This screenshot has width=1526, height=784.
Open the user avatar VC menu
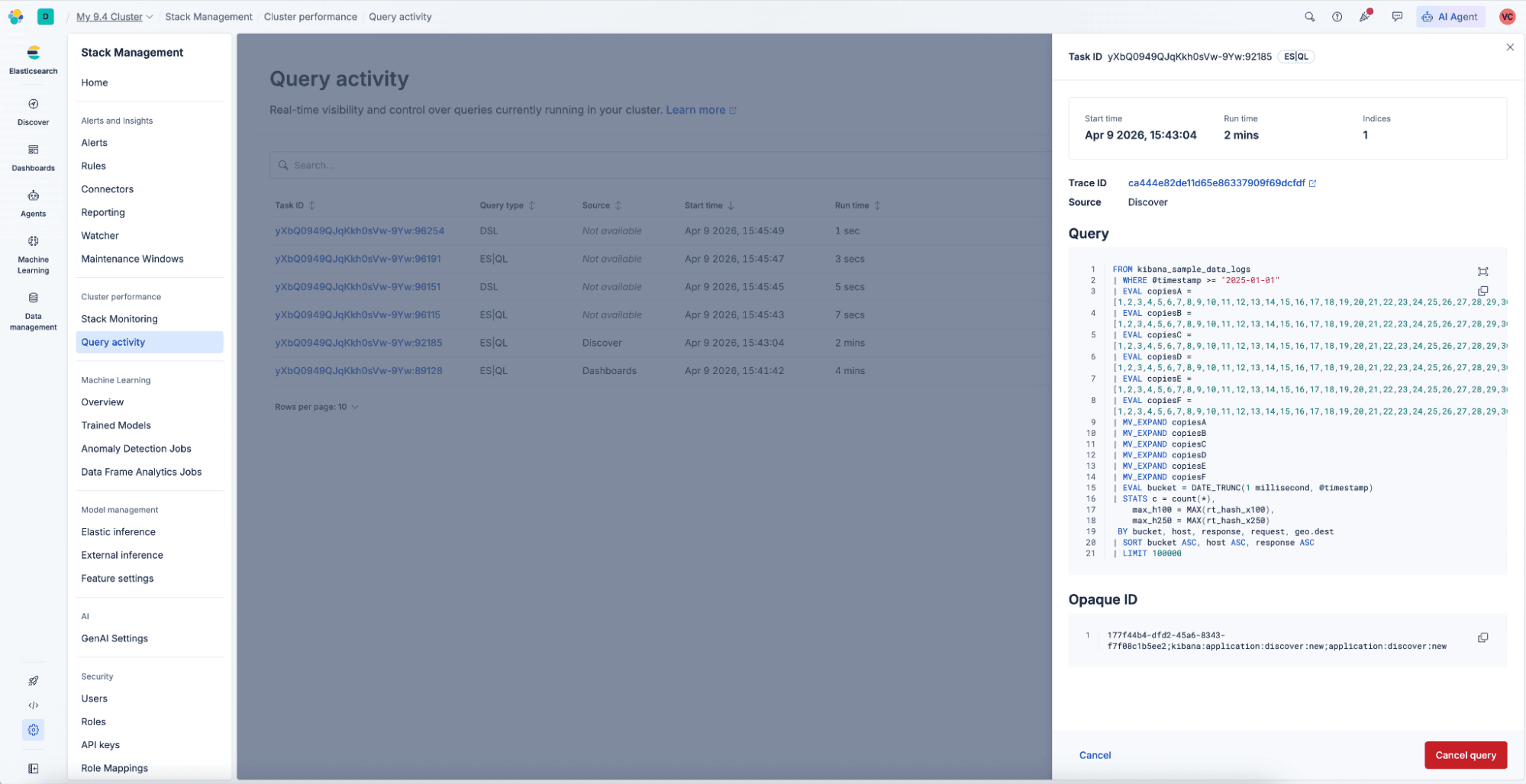point(1506,16)
